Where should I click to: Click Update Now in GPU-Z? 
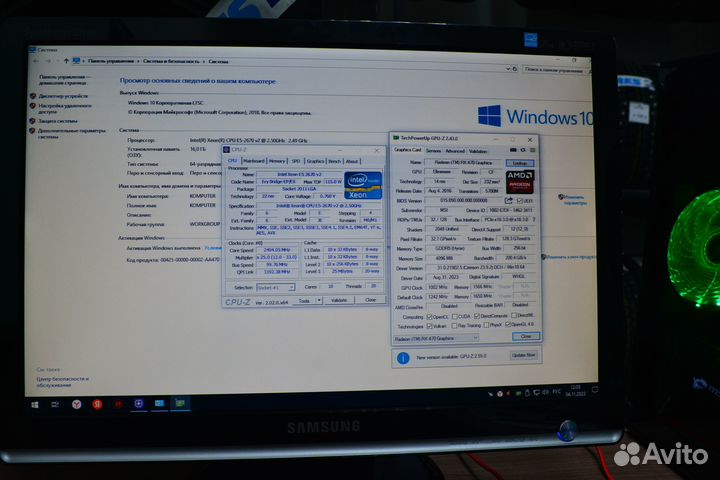(523, 355)
